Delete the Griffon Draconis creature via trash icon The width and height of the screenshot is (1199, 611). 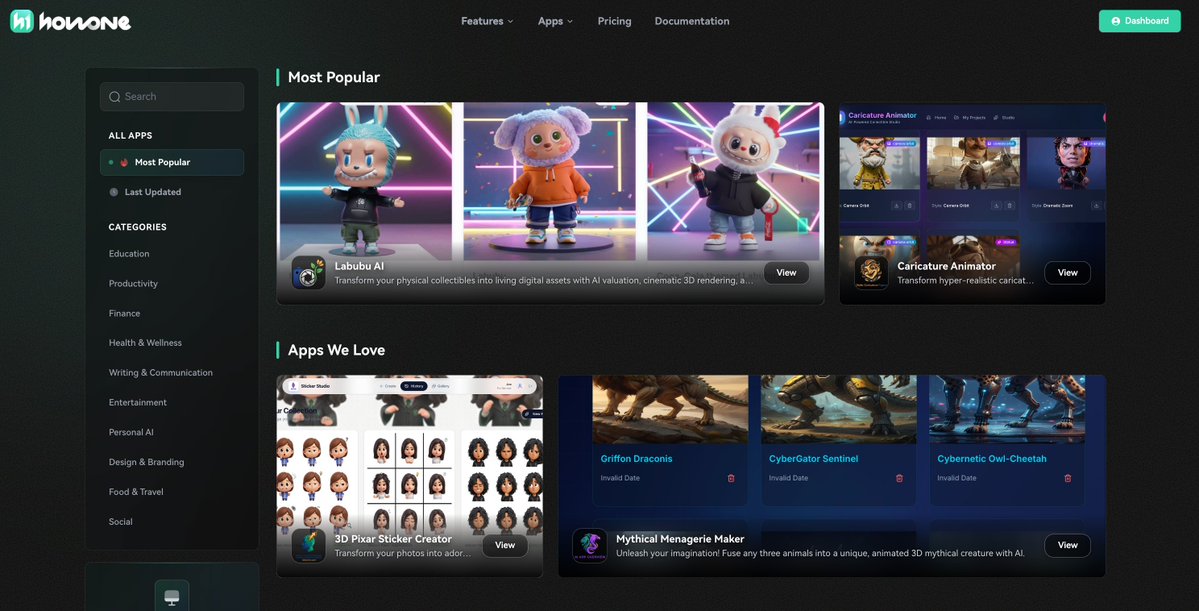tap(731, 478)
